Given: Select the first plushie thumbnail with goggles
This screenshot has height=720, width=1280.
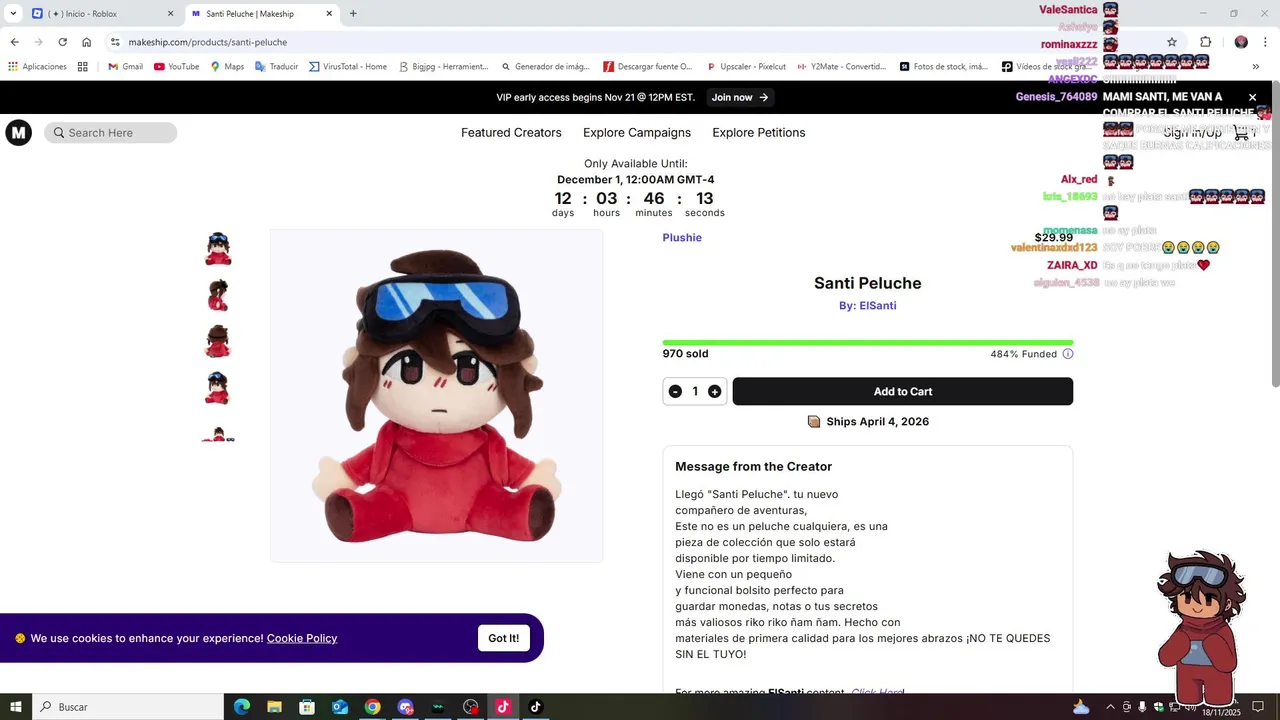Looking at the screenshot, I should pyautogui.click(x=218, y=249).
